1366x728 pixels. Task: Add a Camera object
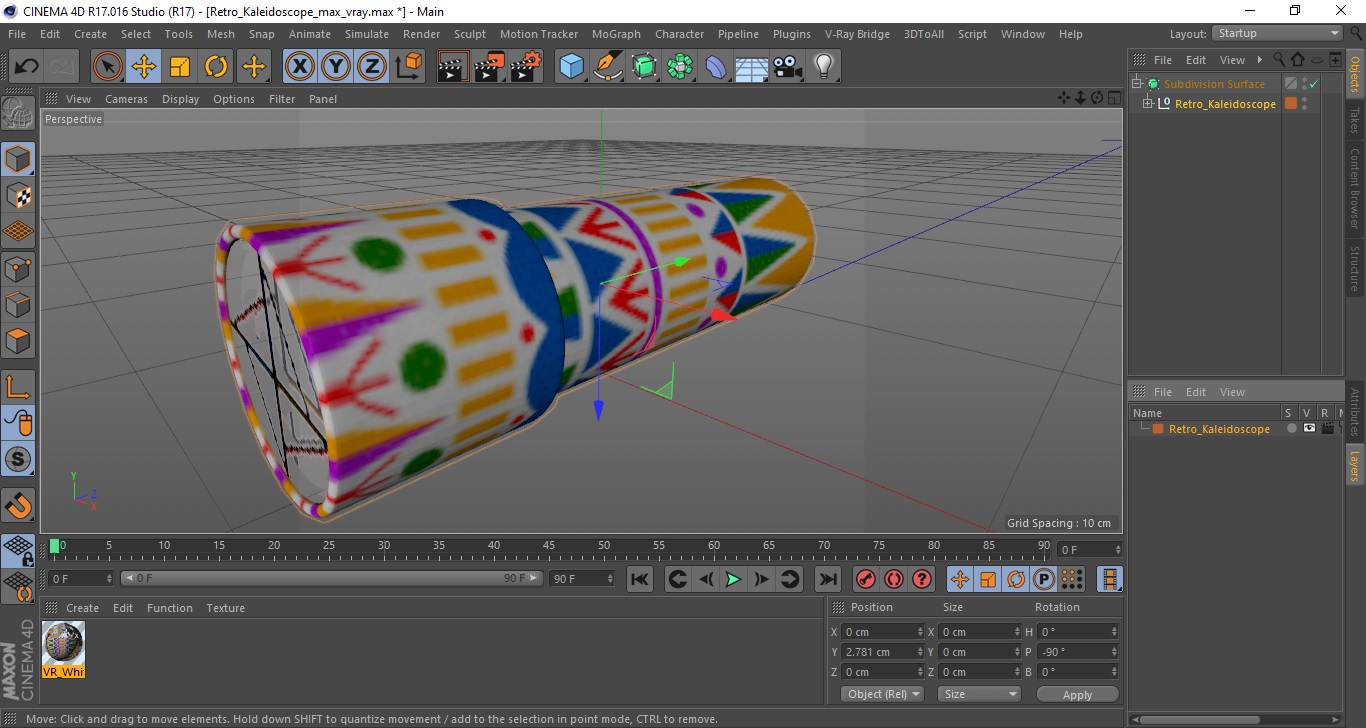788,67
